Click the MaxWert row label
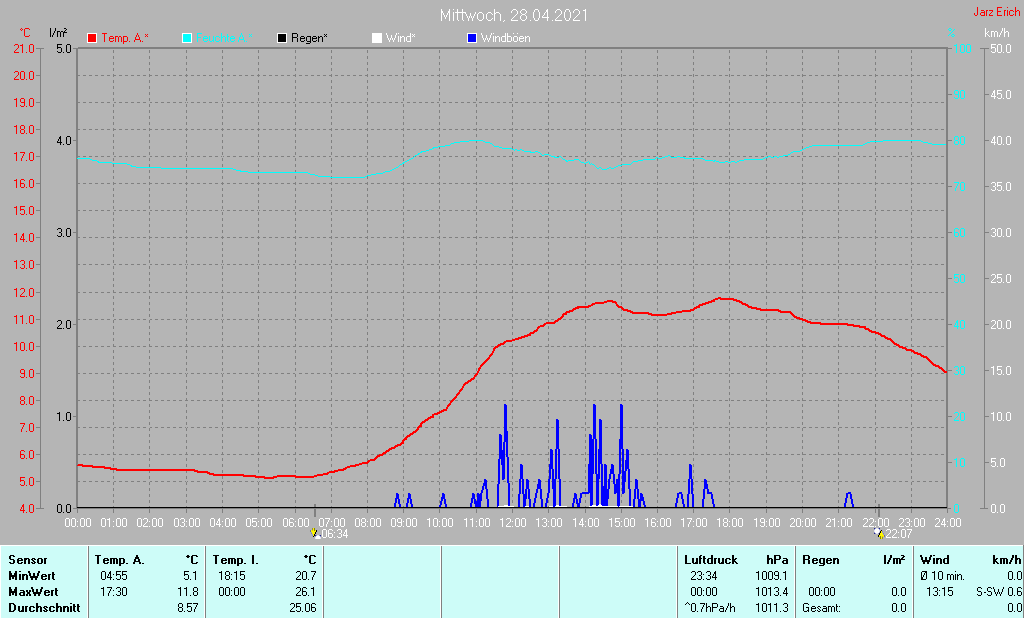 (x=33, y=592)
